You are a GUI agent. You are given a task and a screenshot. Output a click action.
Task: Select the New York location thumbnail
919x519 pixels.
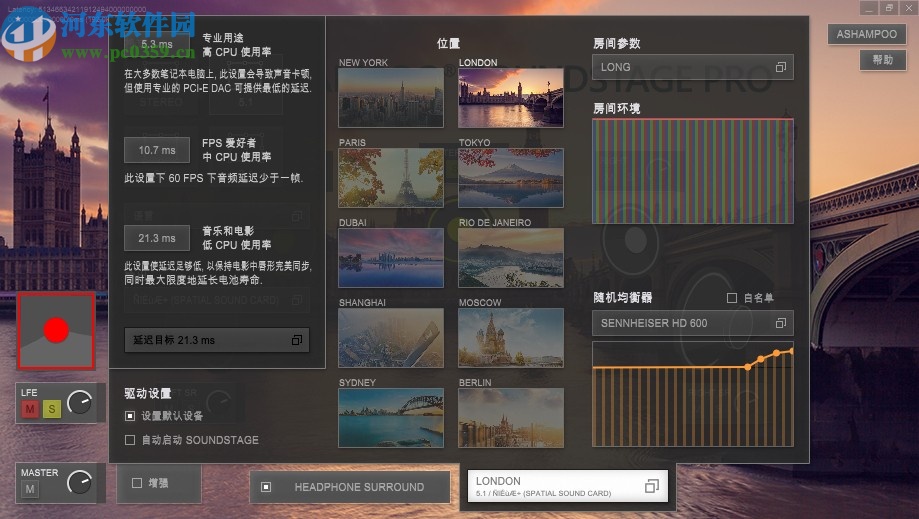coord(391,97)
